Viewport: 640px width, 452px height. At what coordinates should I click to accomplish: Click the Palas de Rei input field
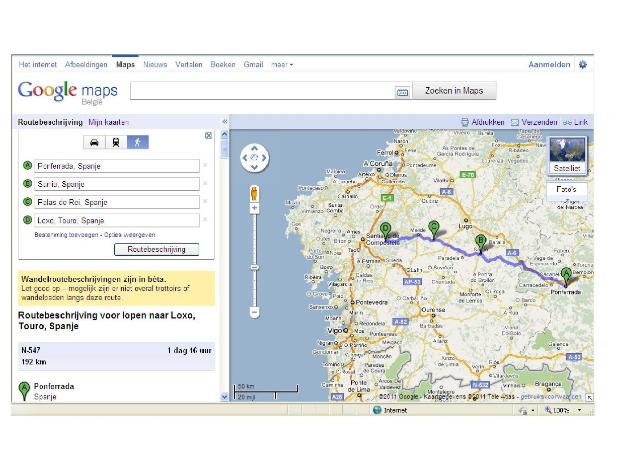(117, 202)
